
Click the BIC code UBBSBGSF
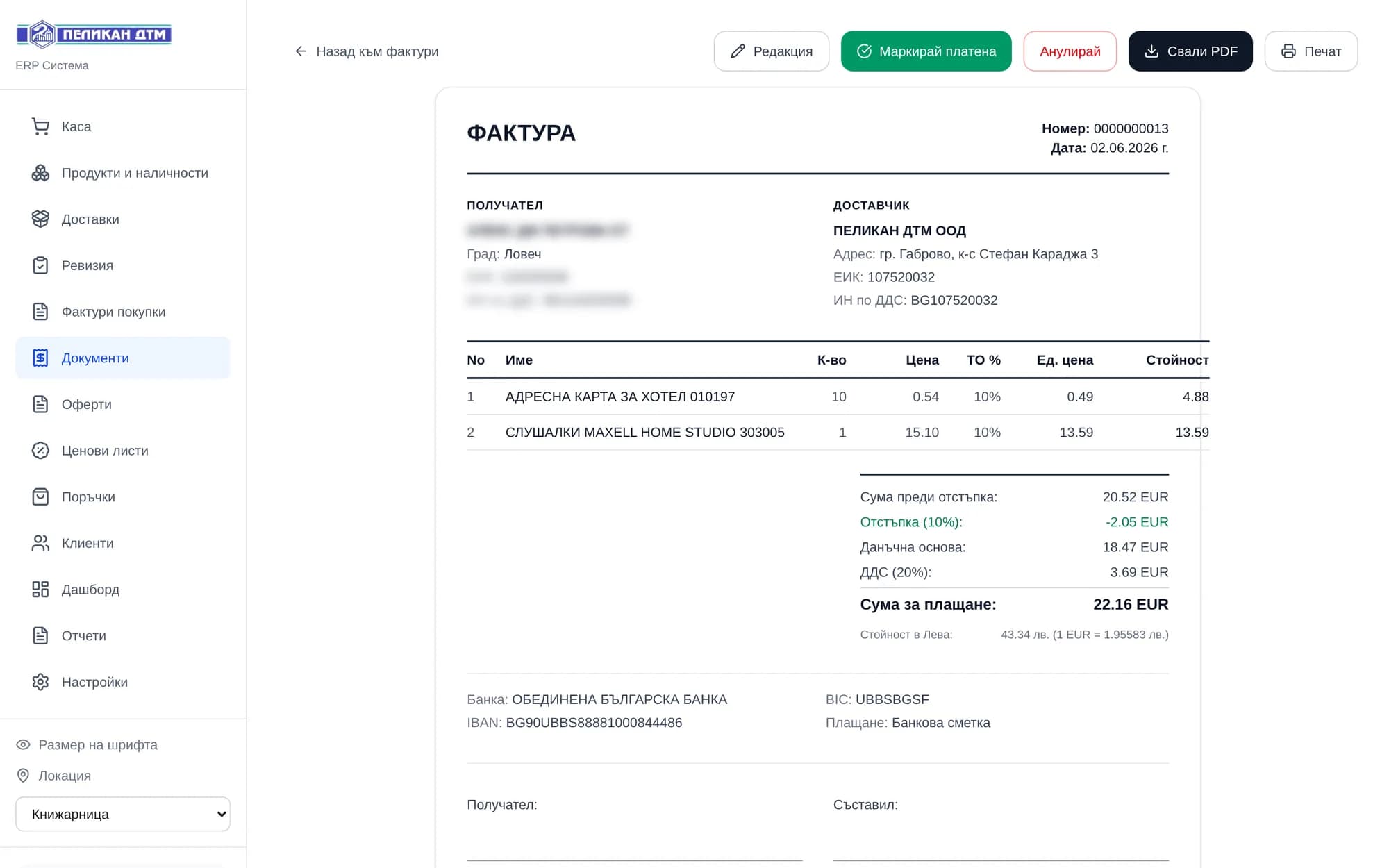point(892,699)
